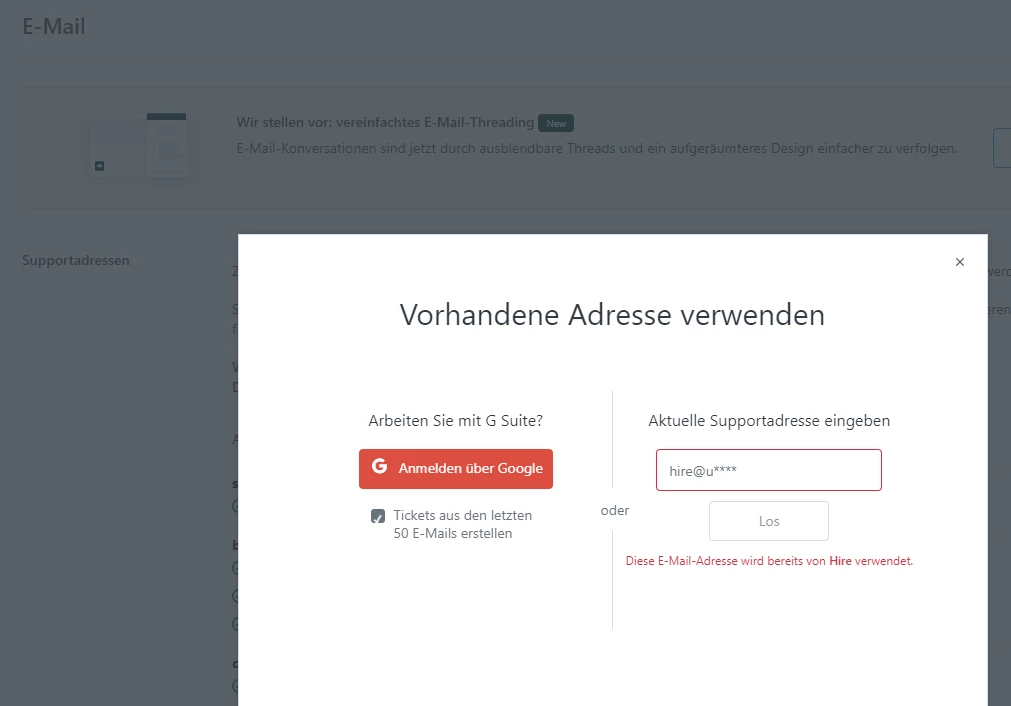Click the Los button
This screenshot has height=706, width=1011.
(769, 521)
